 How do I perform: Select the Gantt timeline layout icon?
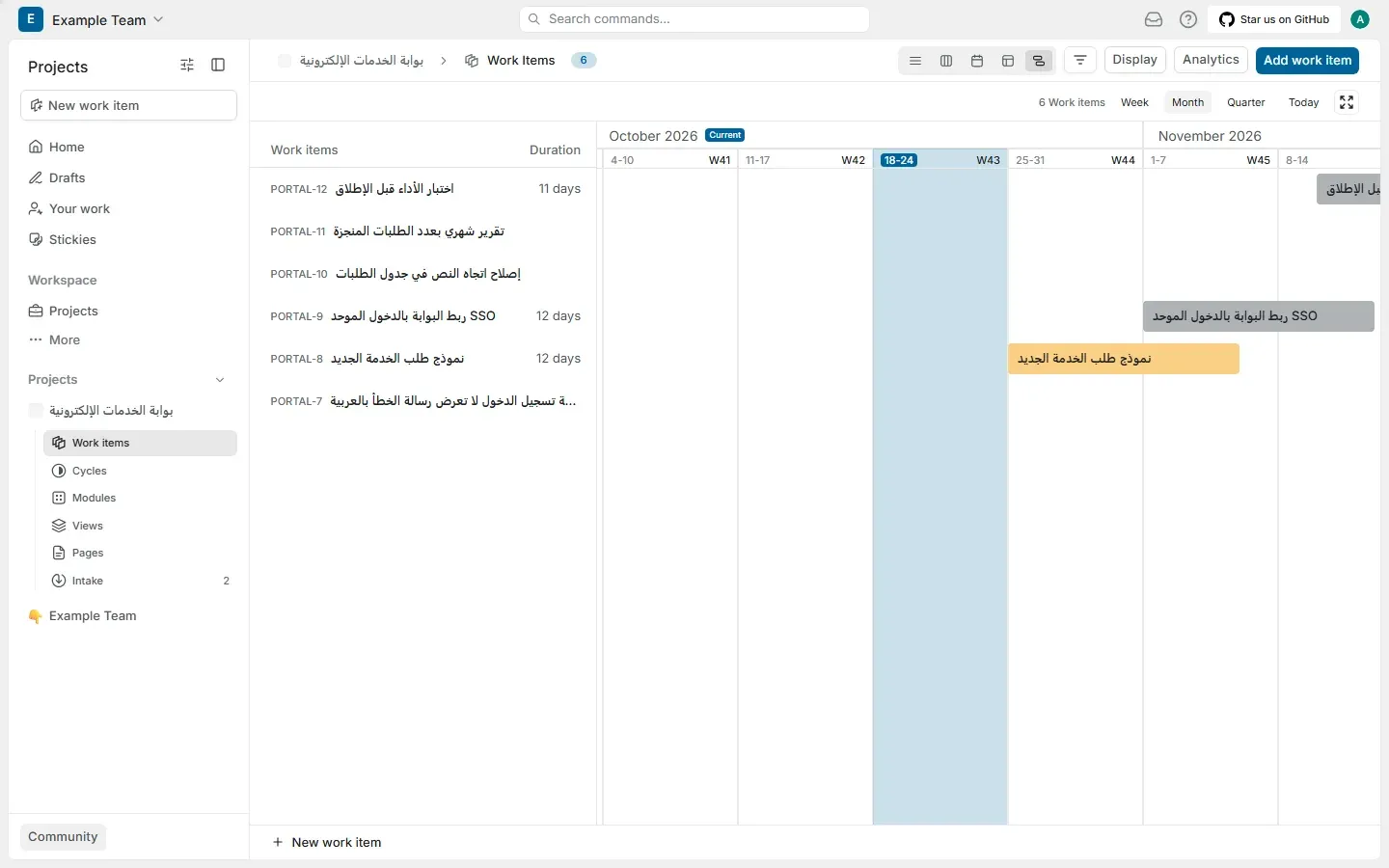tap(1039, 61)
